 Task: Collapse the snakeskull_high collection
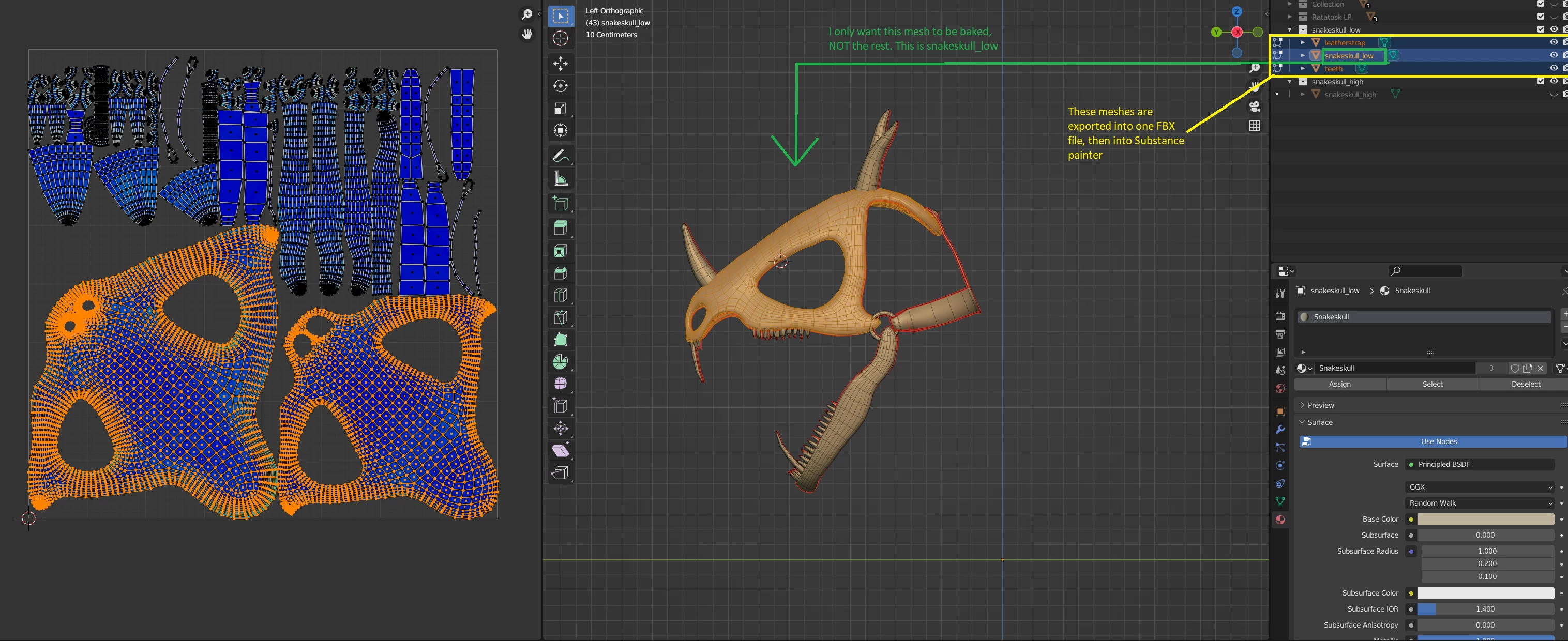1289,82
